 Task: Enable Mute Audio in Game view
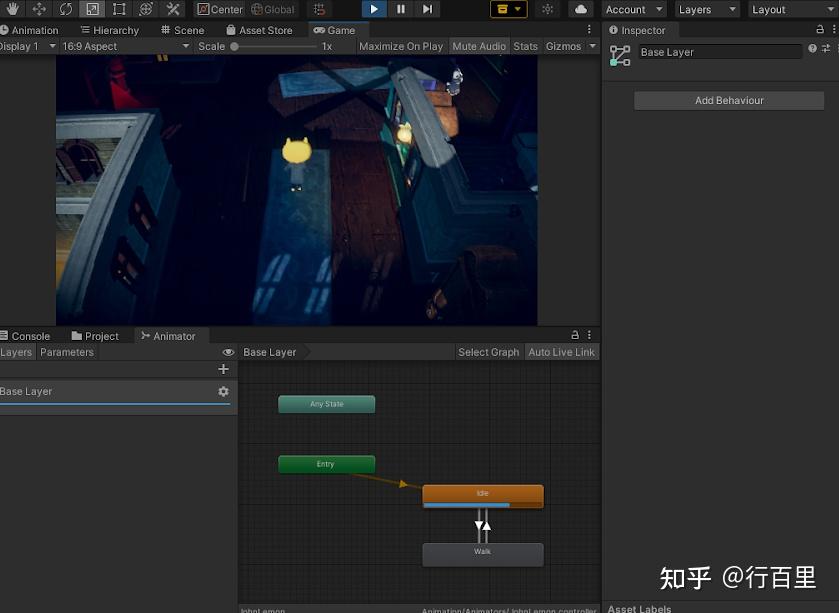tap(479, 45)
